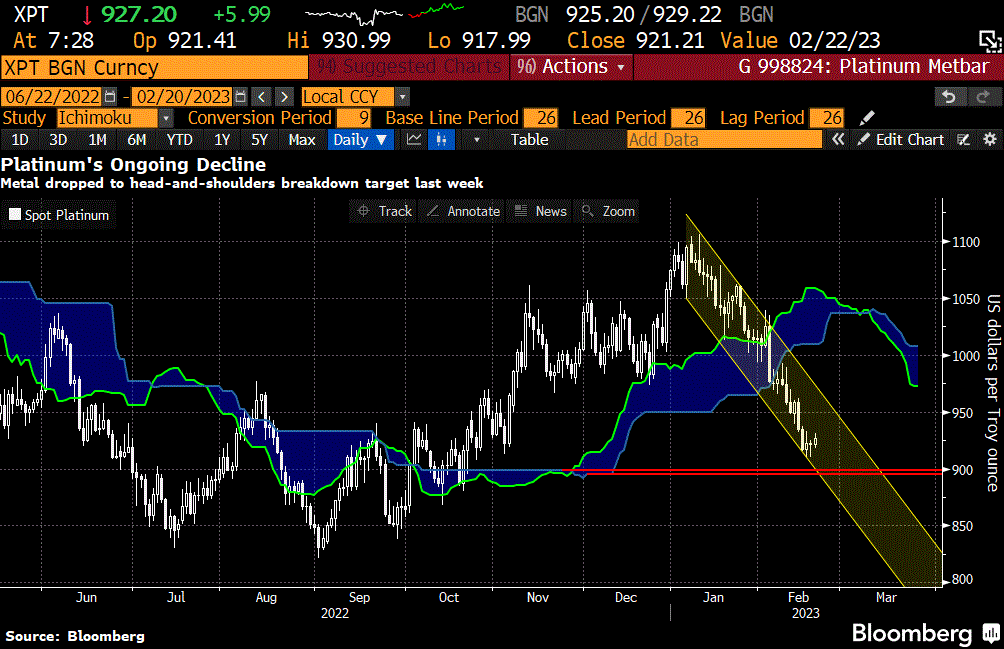Edit the Lead Period value
The width and height of the screenshot is (1004, 649).
[689, 118]
